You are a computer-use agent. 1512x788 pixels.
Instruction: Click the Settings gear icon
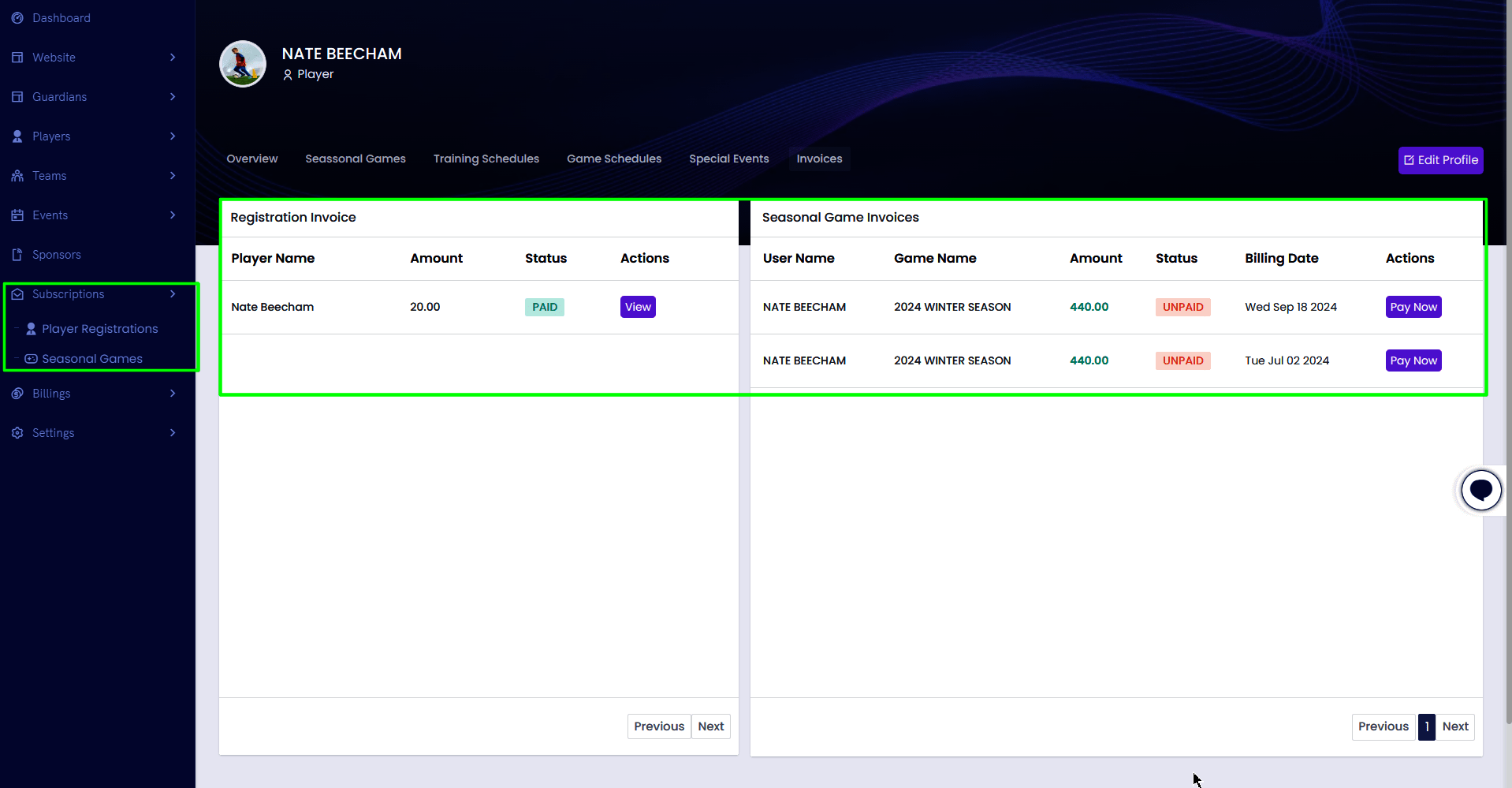tap(17, 433)
